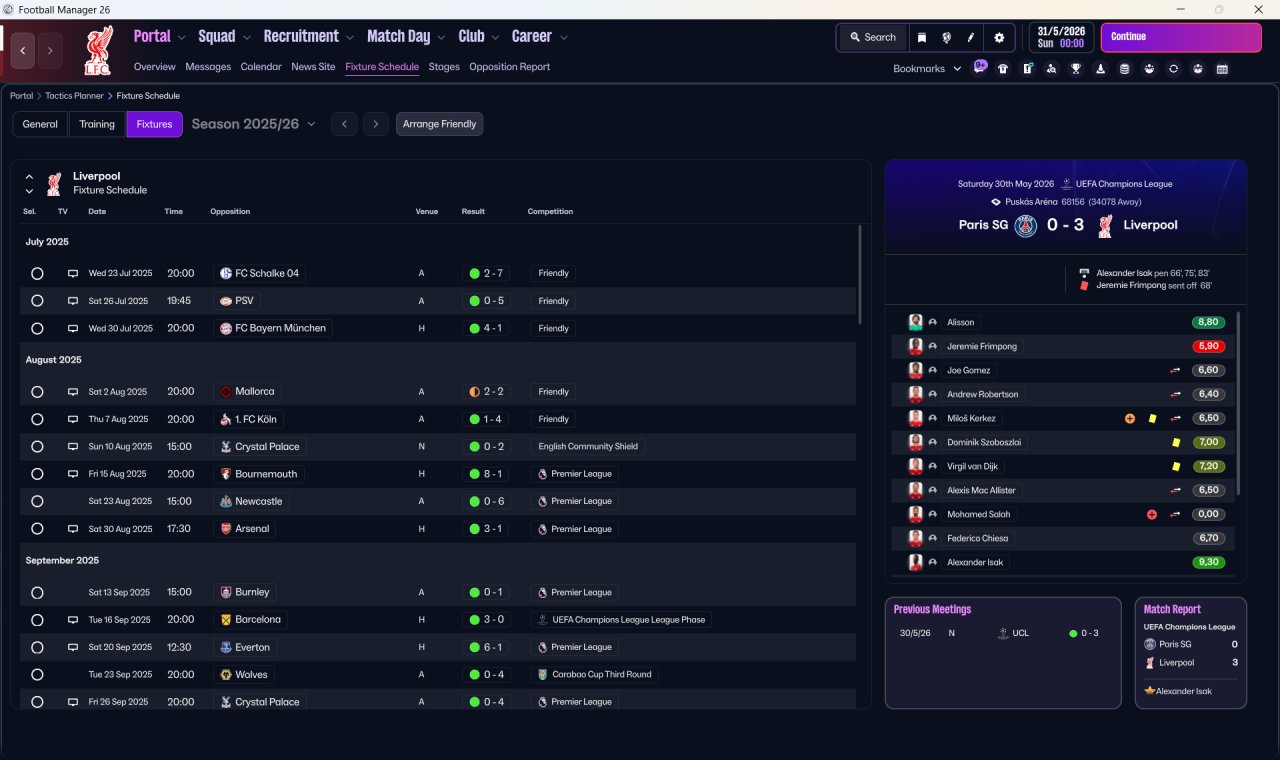Open the bookmark icon next to Search
The image size is (1280, 760).
(922, 37)
